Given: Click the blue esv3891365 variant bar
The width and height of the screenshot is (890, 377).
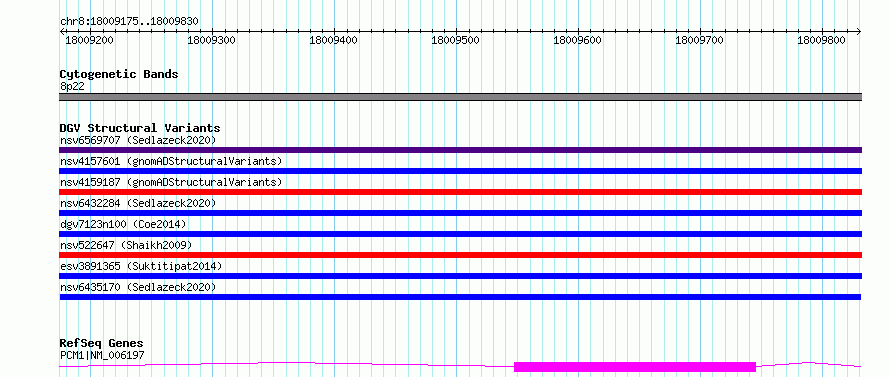Looking at the screenshot, I should (x=460, y=276).
